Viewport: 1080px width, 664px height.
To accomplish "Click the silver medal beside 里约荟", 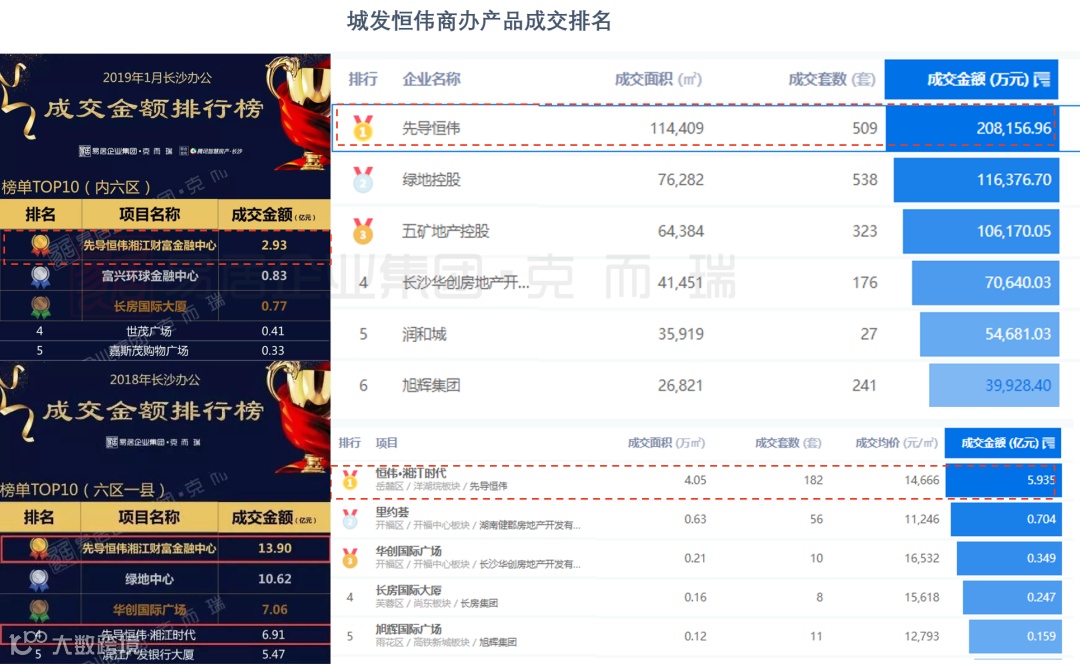I will tap(350, 519).
